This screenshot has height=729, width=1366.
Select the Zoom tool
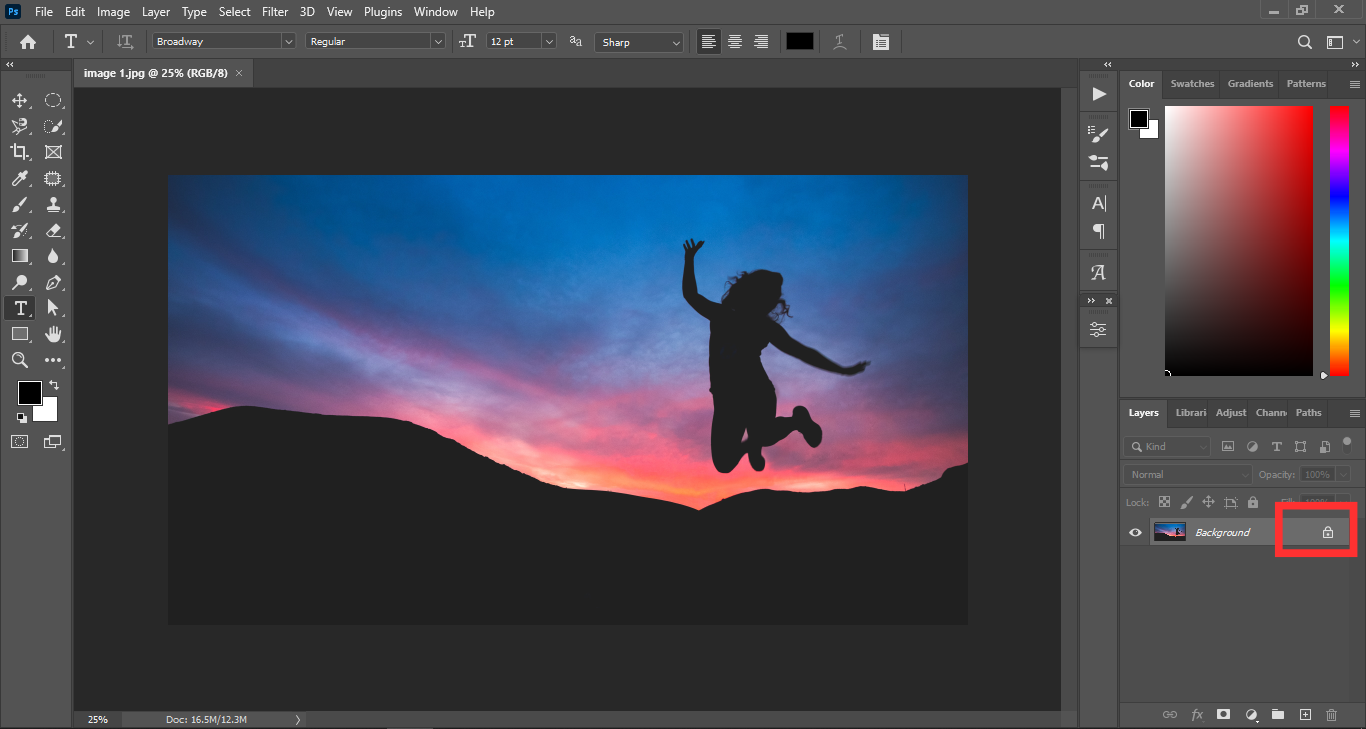click(x=19, y=360)
